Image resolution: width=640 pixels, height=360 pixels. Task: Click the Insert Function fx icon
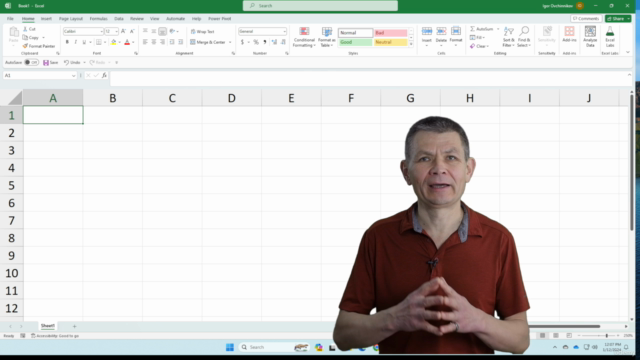click(104, 76)
